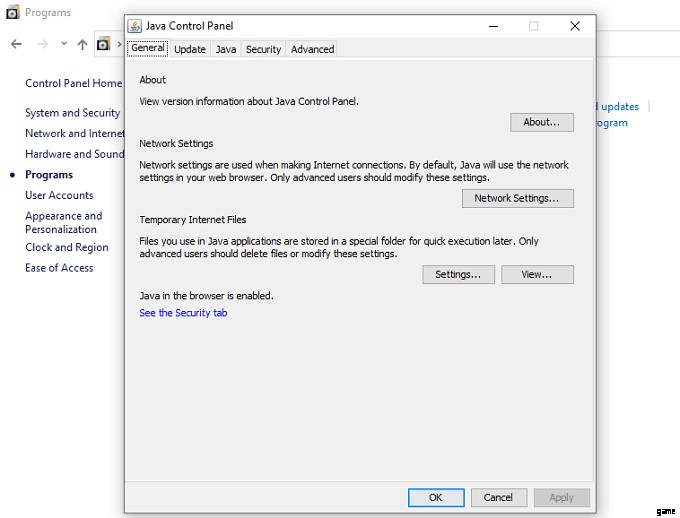The width and height of the screenshot is (680, 518).
Task: Click the Control Panel icon in address bar
Action: (x=103, y=44)
